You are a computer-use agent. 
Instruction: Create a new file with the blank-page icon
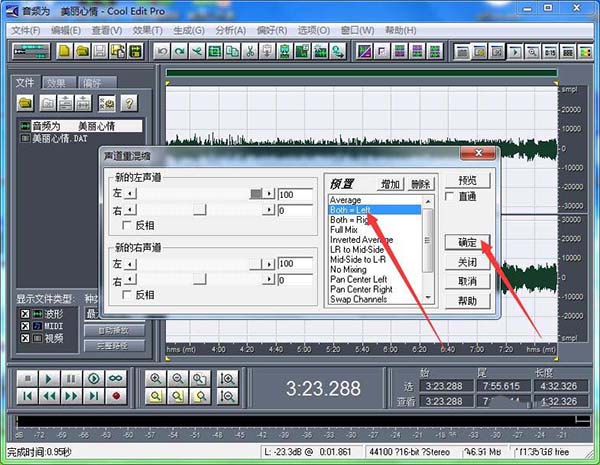click(x=64, y=51)
